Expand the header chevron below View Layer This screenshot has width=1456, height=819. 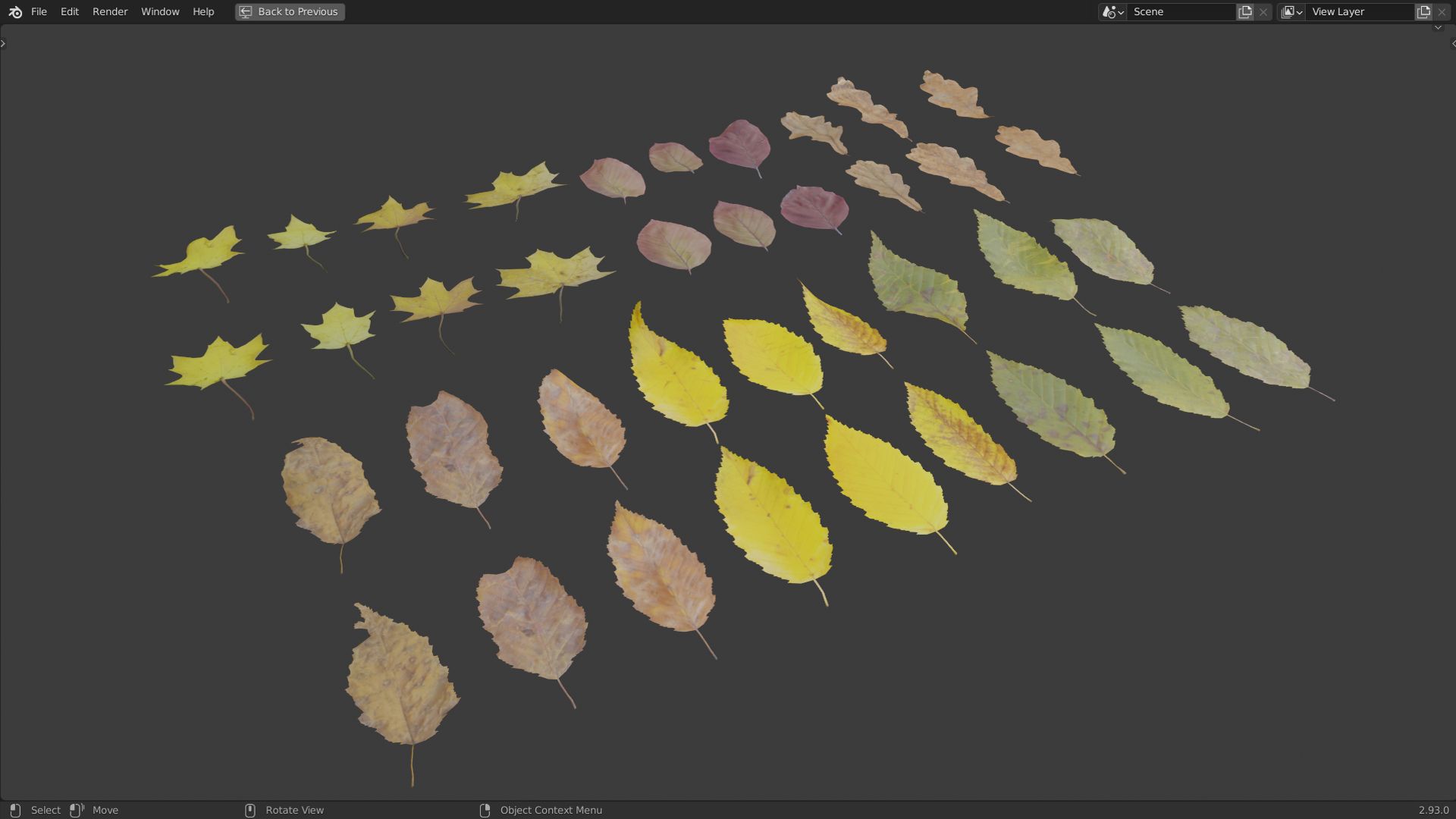click(1438, 28)
